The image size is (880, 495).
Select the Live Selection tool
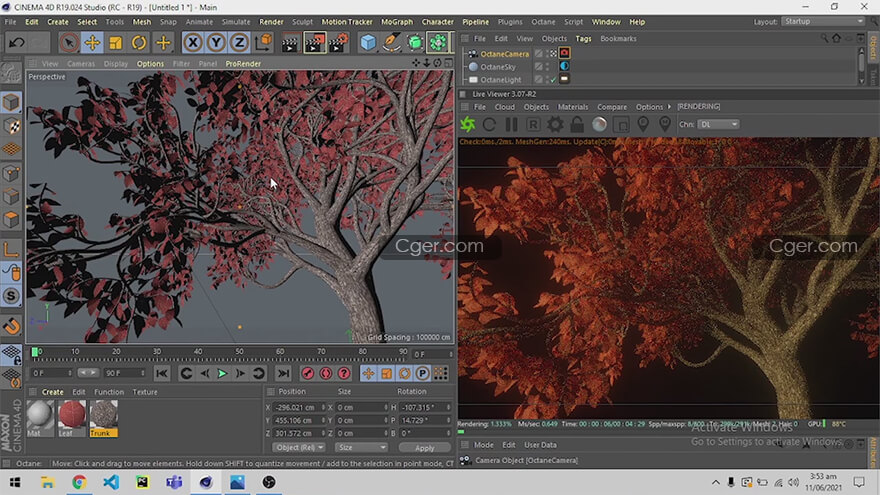[x=69, y=43]
